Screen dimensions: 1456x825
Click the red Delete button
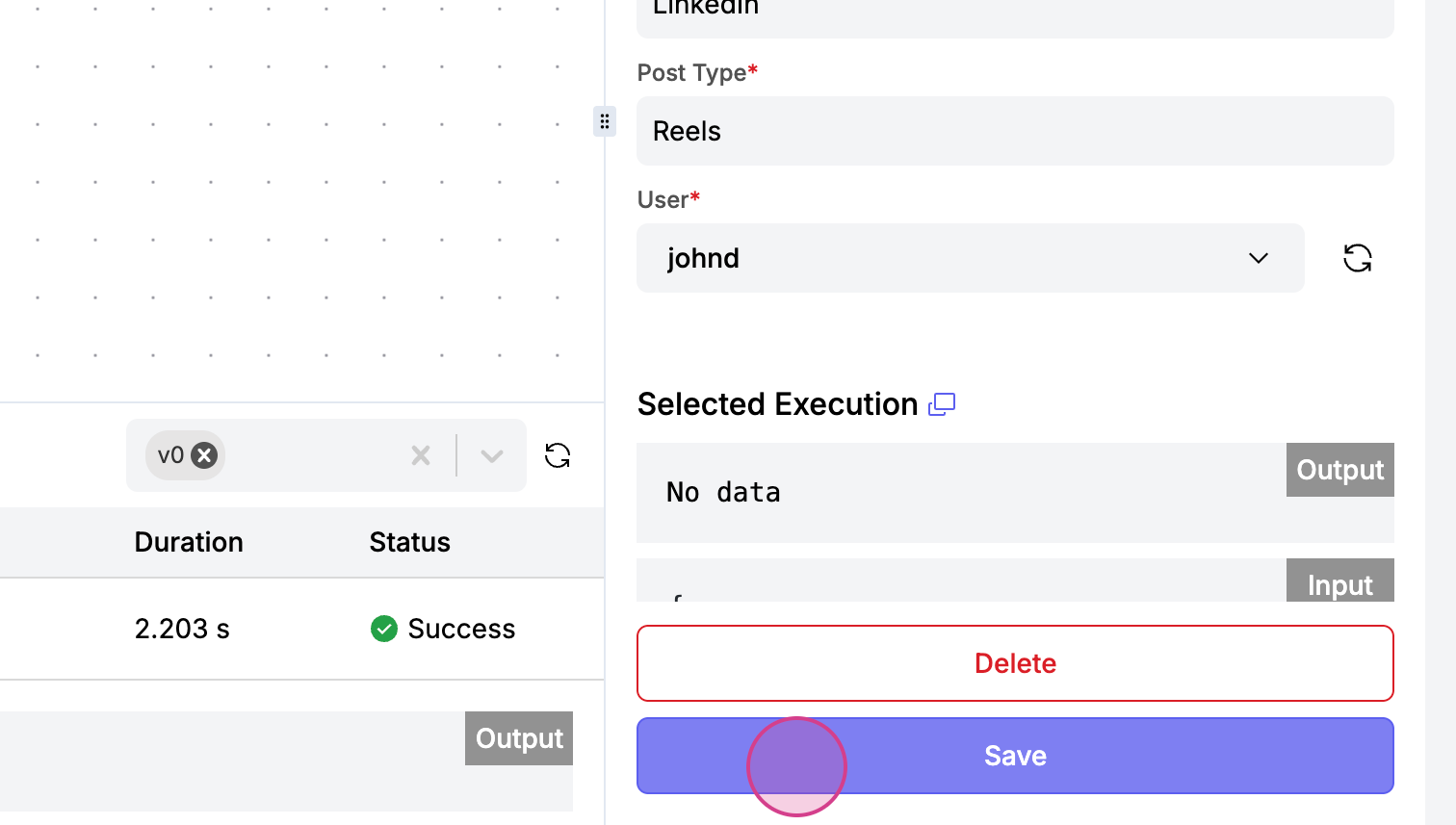1015,663
